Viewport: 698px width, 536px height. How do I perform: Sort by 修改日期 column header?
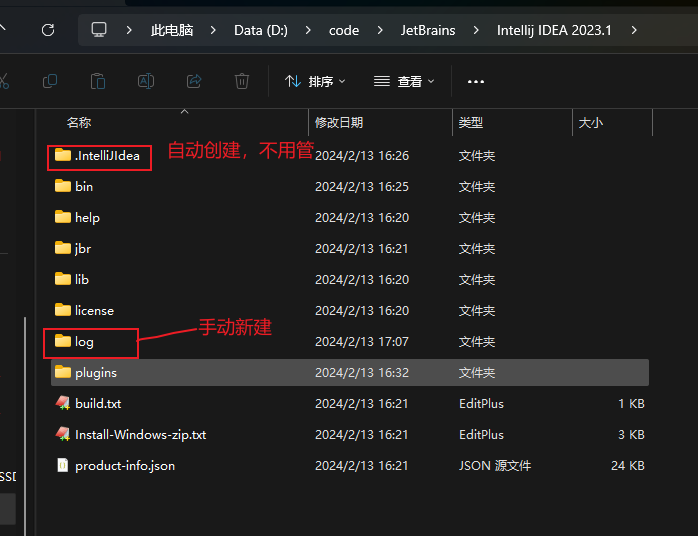339,122
